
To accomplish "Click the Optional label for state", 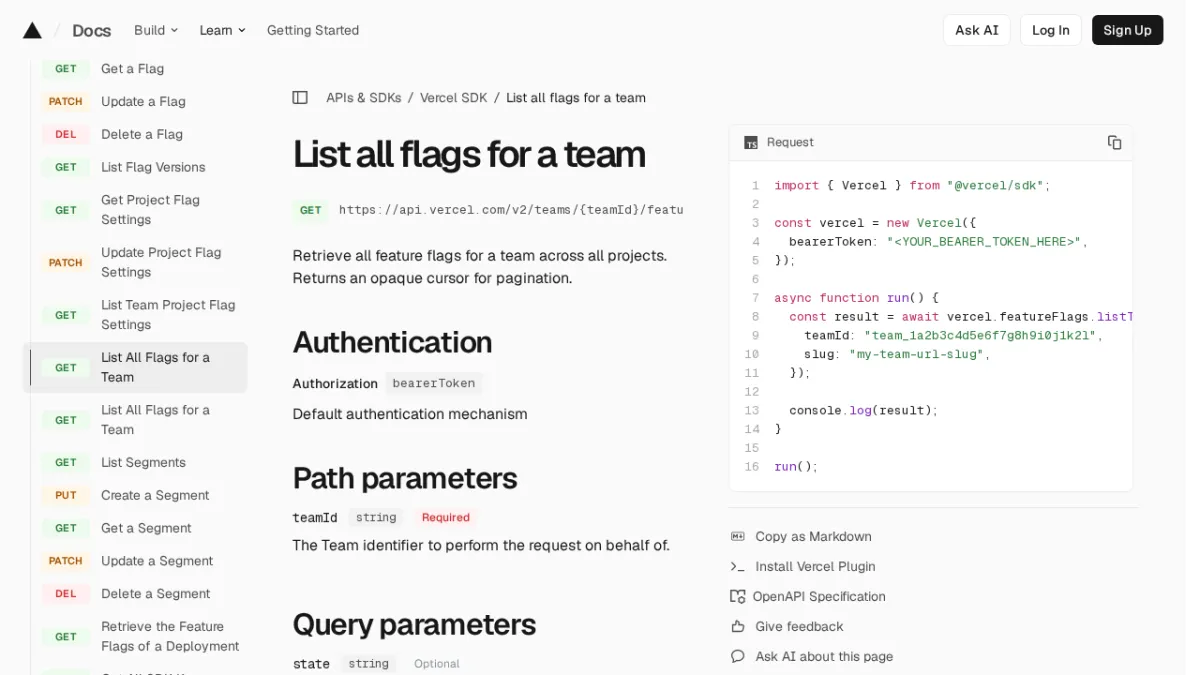I will 437,664.
